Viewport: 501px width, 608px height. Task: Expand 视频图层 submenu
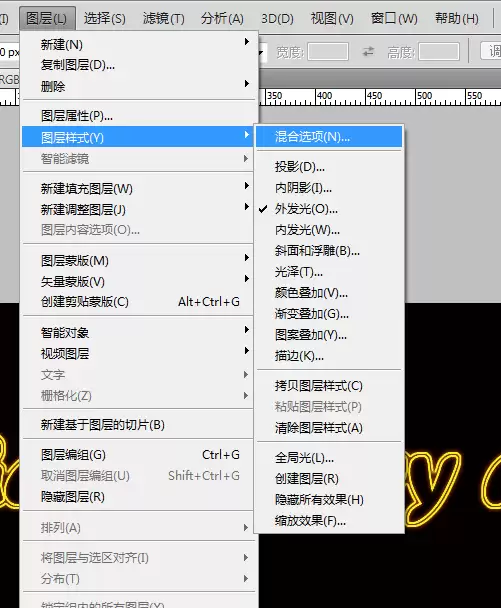(x=138, y=353)
